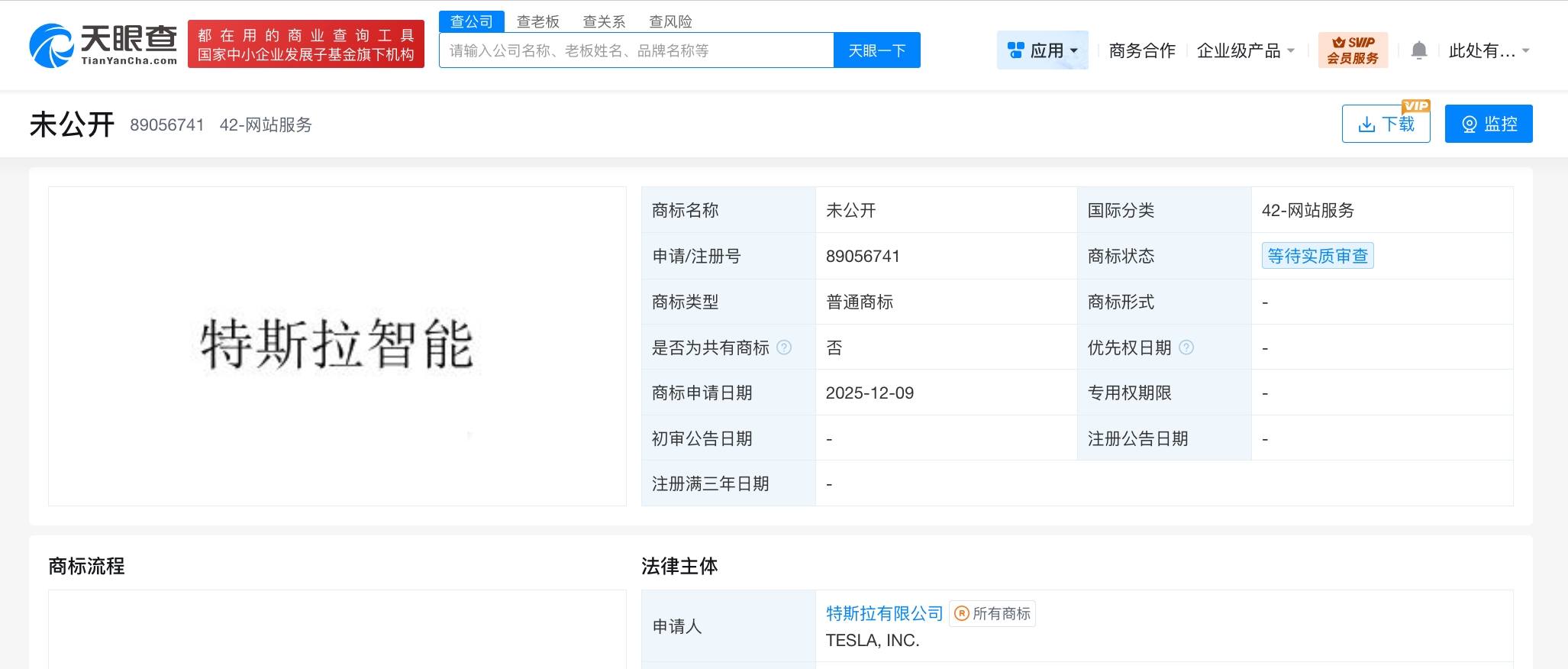Image resolution: width=1568 pixels, height=669 pixels.
Task: Select the 查公司 tab
Action: coord(472,21)
